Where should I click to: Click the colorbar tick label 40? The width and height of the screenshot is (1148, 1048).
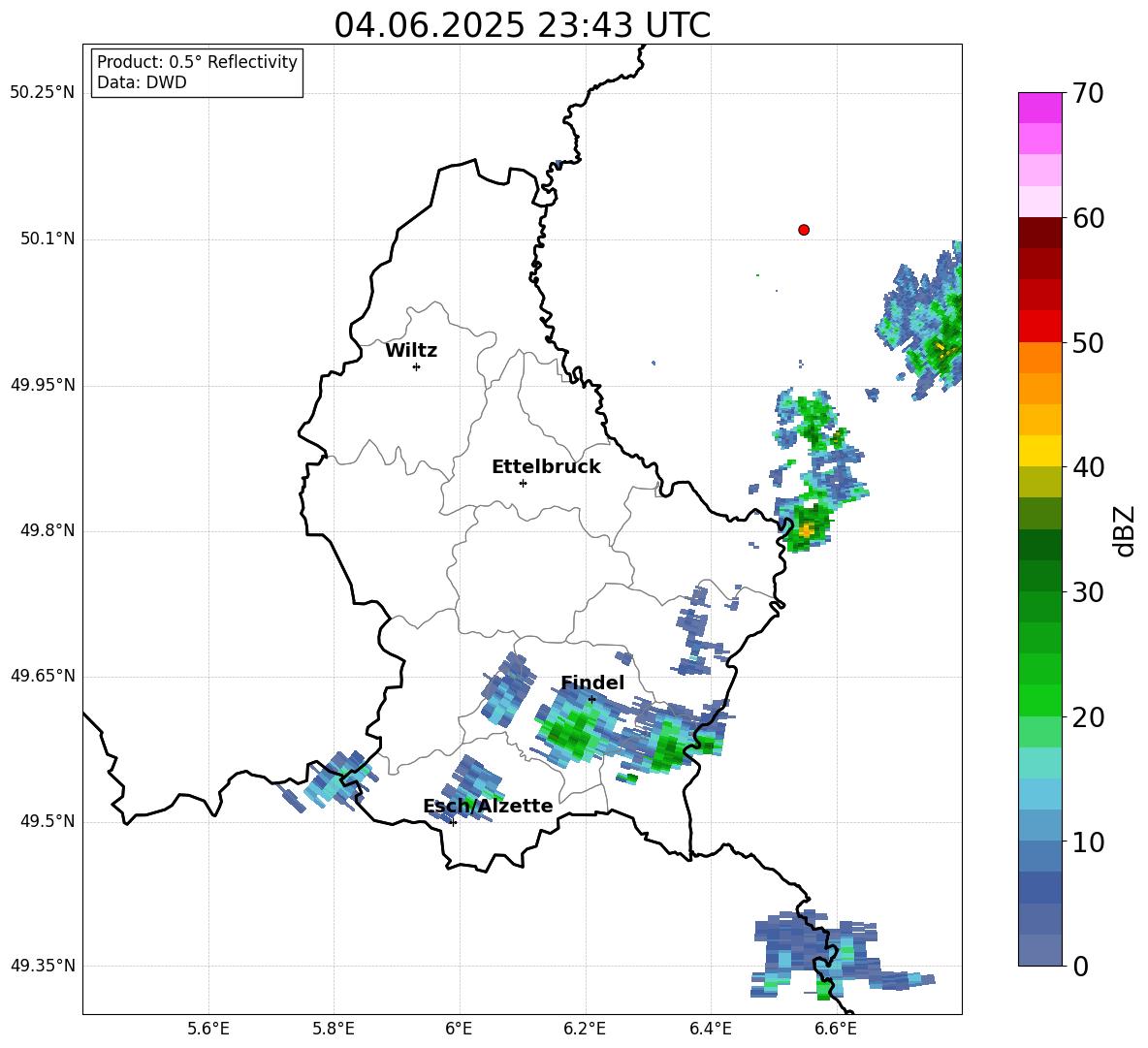click(1087, 467)
